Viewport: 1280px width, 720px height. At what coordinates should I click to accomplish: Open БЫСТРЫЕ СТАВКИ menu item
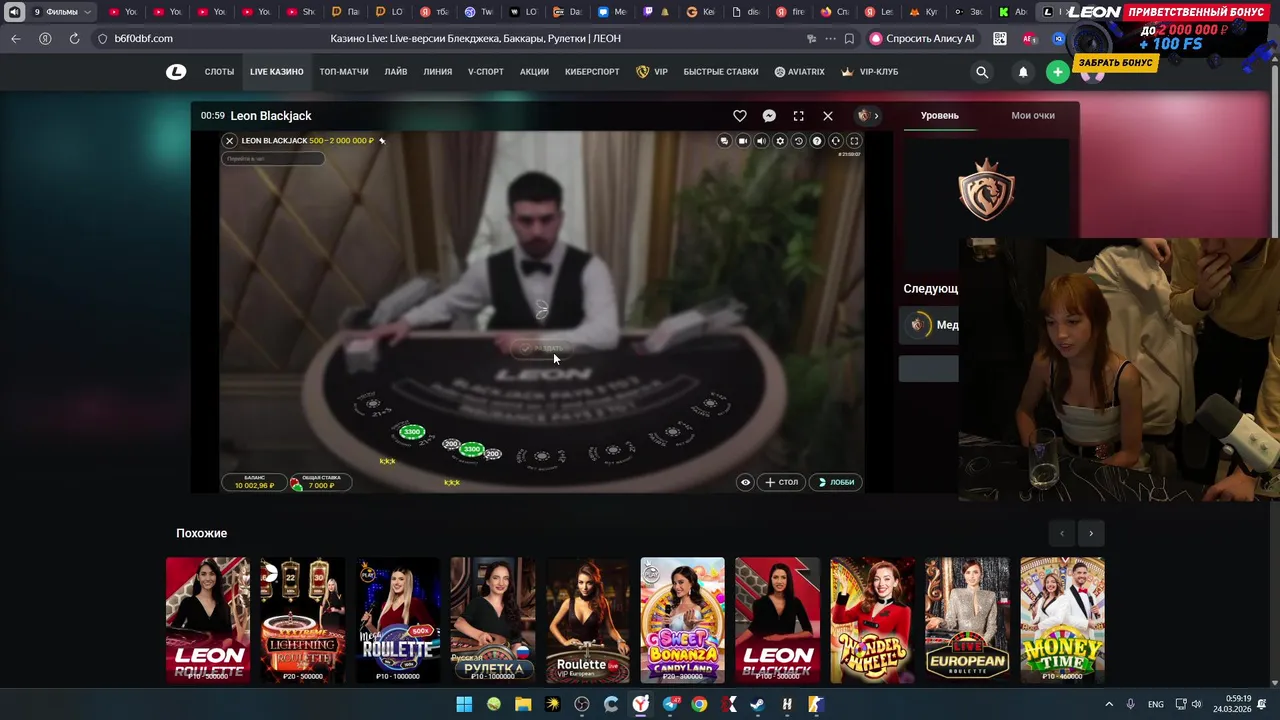click(721, 72)
